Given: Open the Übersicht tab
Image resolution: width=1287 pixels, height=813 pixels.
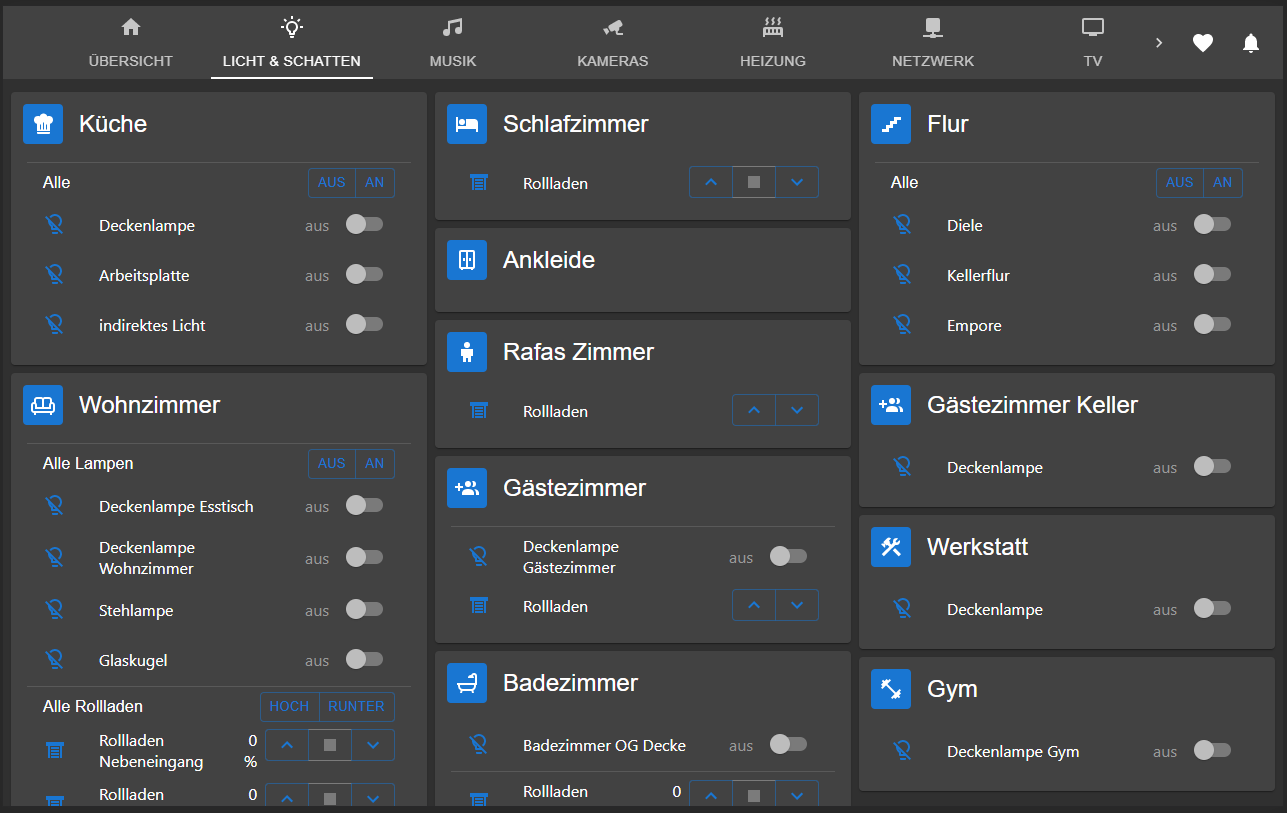Looking at the screenshot, I should 131,43.
